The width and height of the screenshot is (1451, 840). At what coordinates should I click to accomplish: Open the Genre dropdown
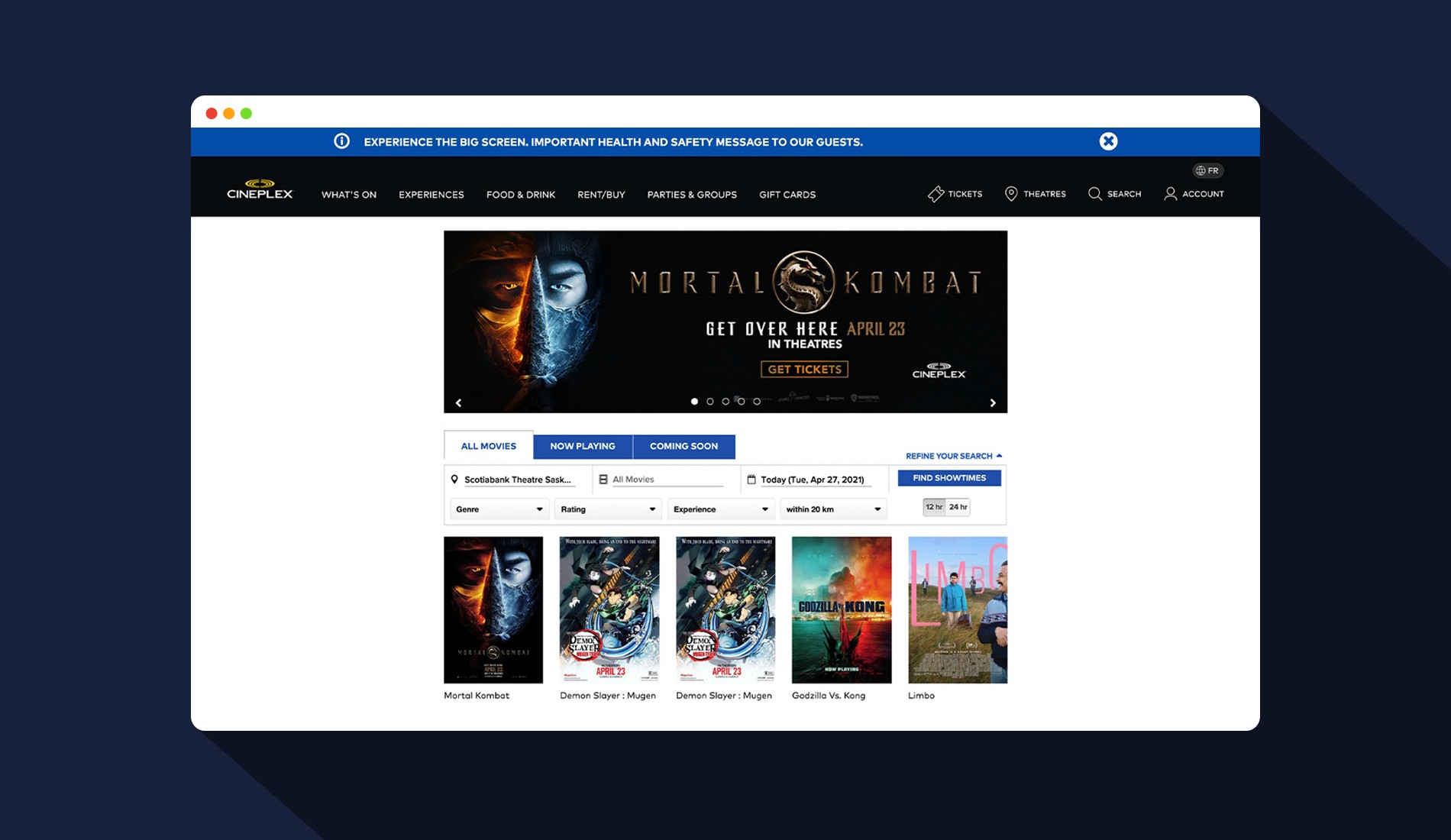pyautogui.click(x=499, y=509)
